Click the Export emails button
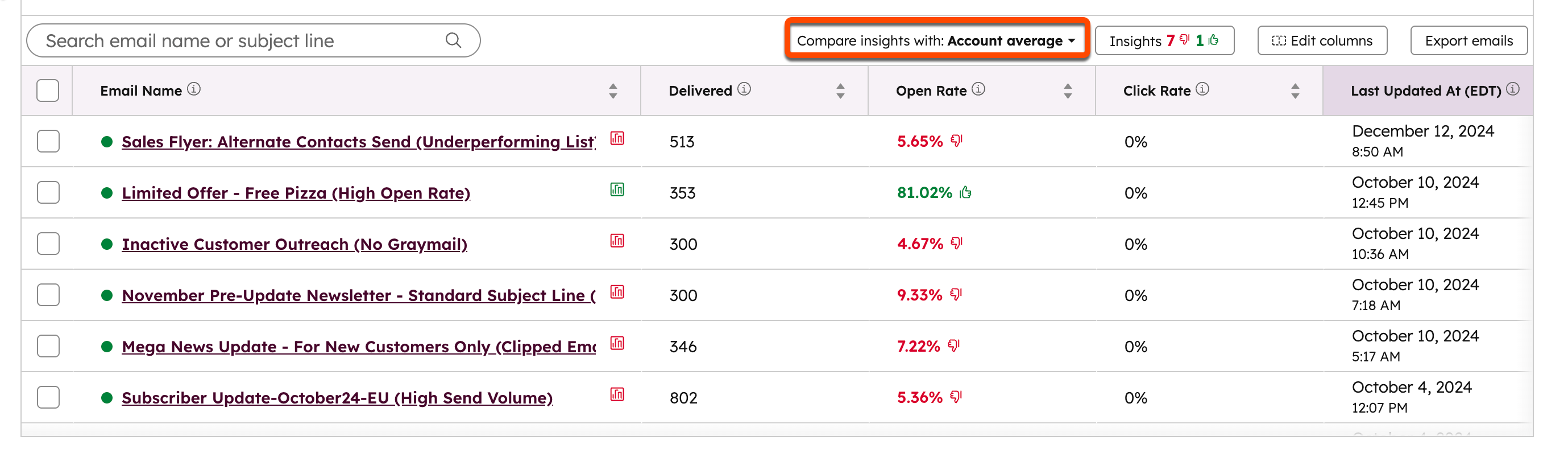 click(x=1468, y=40)
